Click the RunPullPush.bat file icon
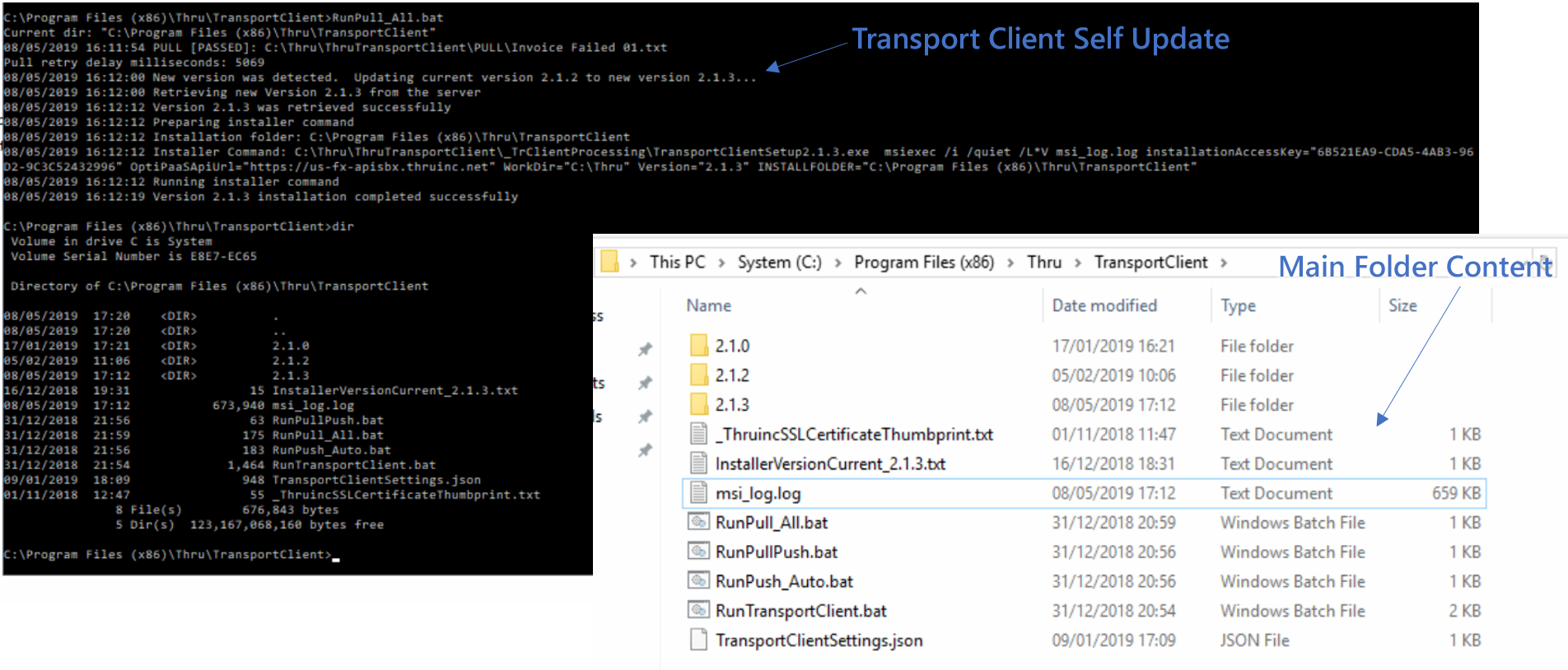 point(698,552)
